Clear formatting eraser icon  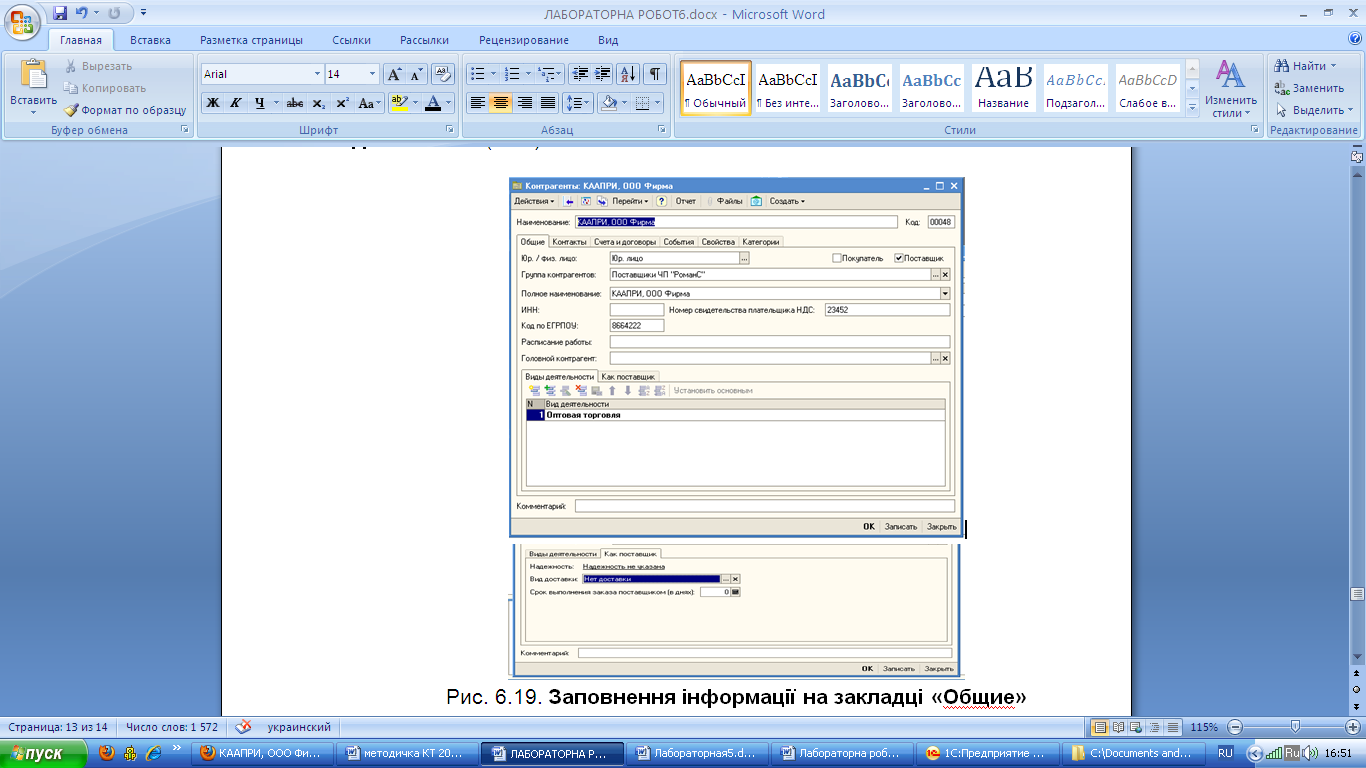[x=444, y=74]
